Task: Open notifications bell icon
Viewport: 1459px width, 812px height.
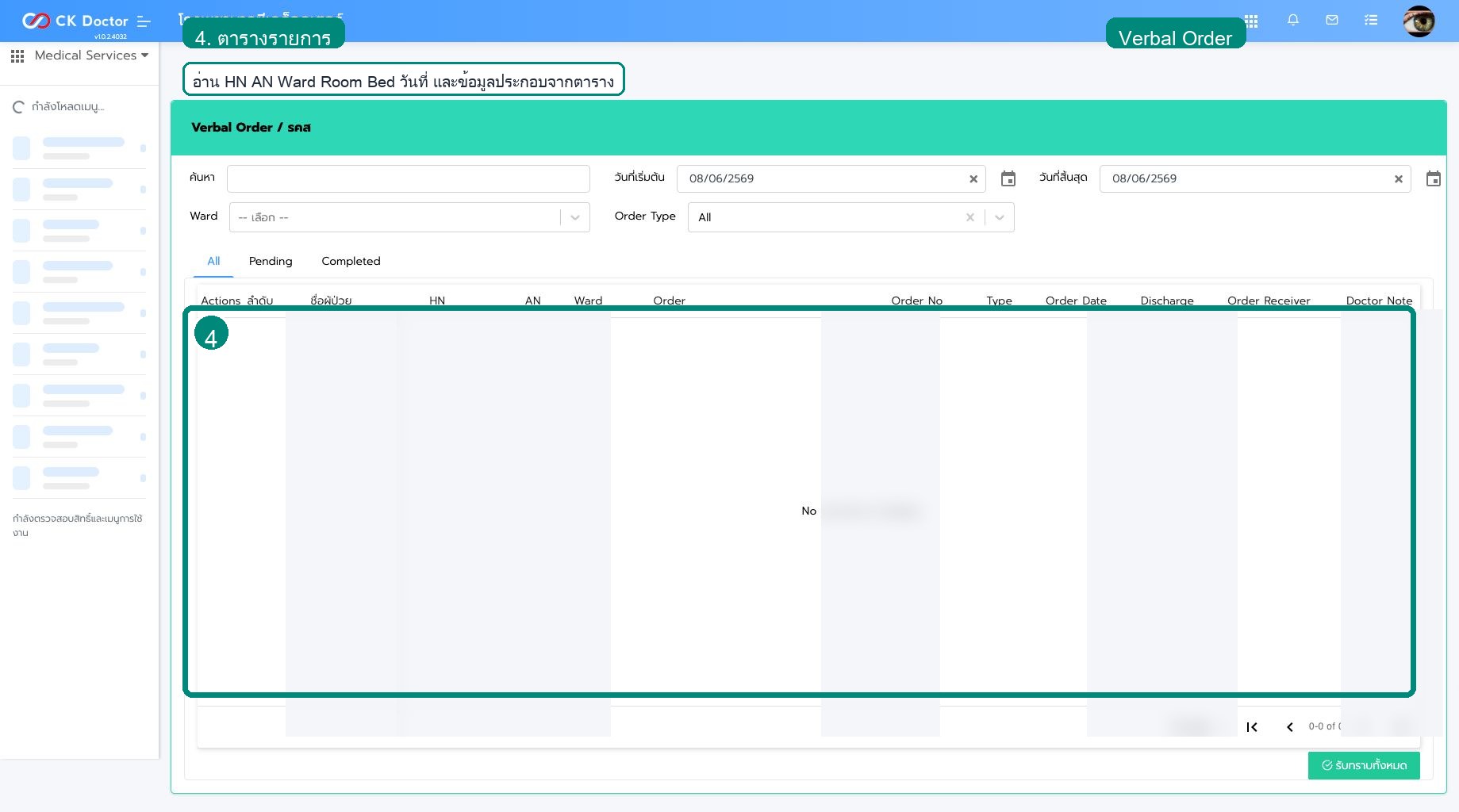Action: tap(1293, 21)
